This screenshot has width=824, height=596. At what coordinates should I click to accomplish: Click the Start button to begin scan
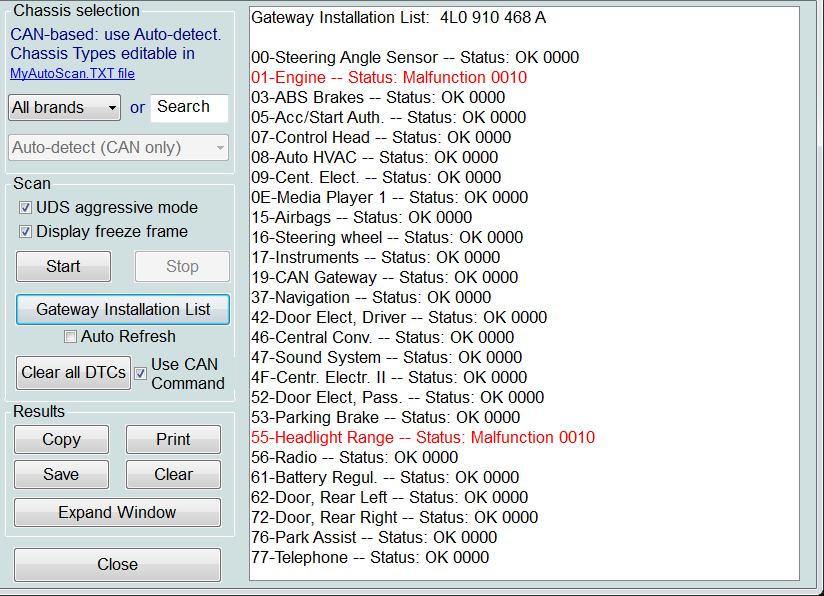click(x=62, y=266)
